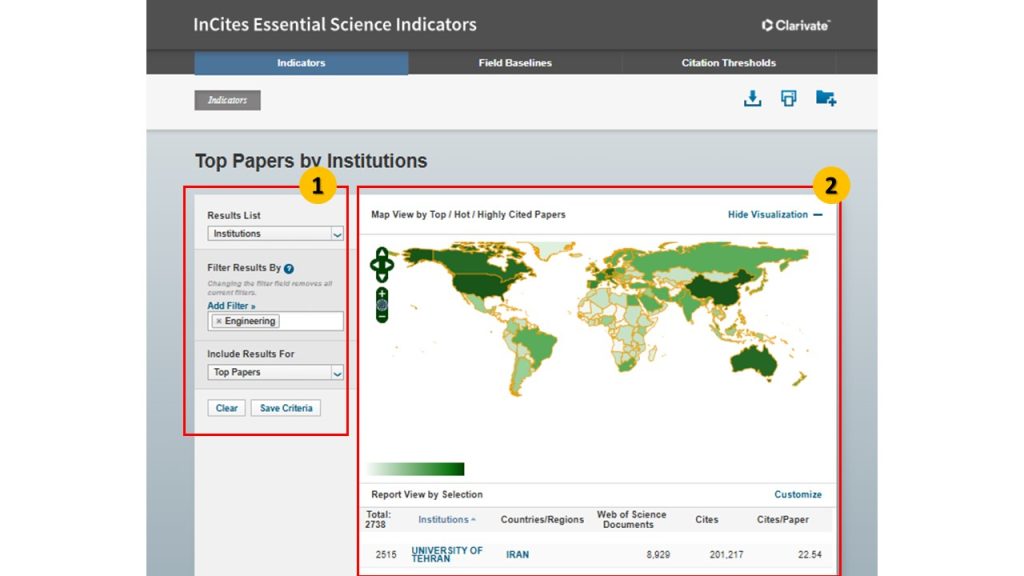Open the Filter Results By help icon
Image resolution: width=1024 pixels, height=576 pixels.
pos(289,268)
